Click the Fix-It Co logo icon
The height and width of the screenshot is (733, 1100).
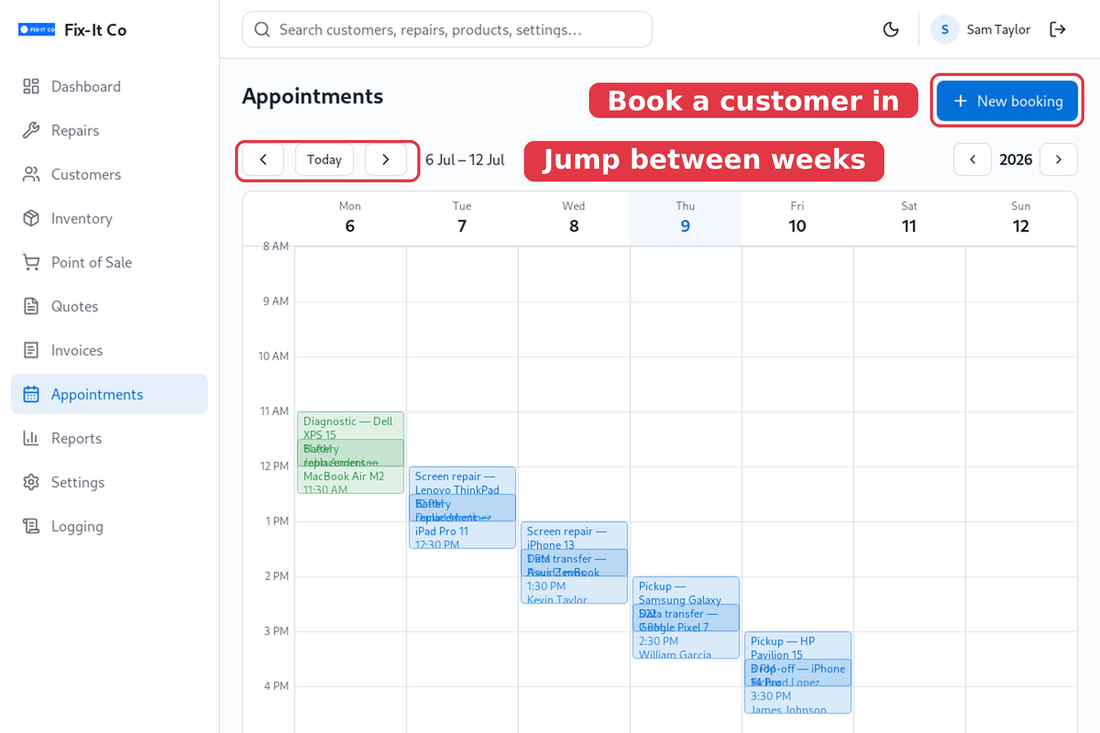click(36, 29)
